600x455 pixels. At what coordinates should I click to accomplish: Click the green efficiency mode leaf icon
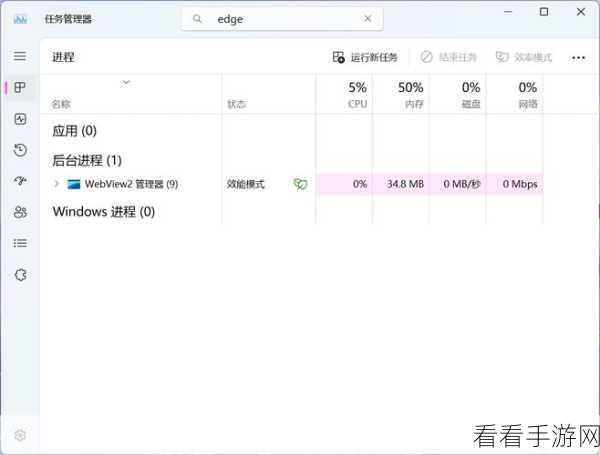pyautogui.click(x=300, y=184)
